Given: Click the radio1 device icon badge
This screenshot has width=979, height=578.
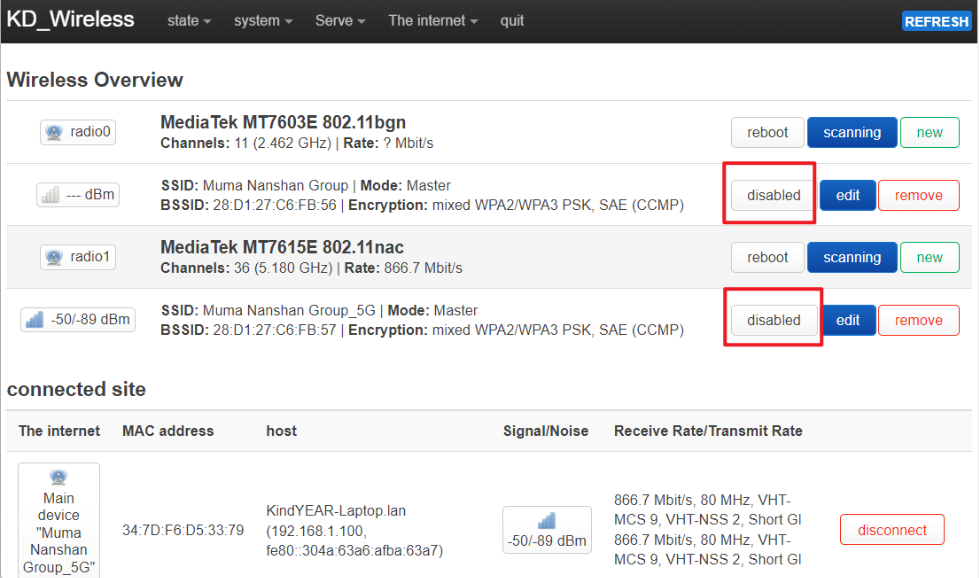Looking at the screenshot, I should (79, 257).
